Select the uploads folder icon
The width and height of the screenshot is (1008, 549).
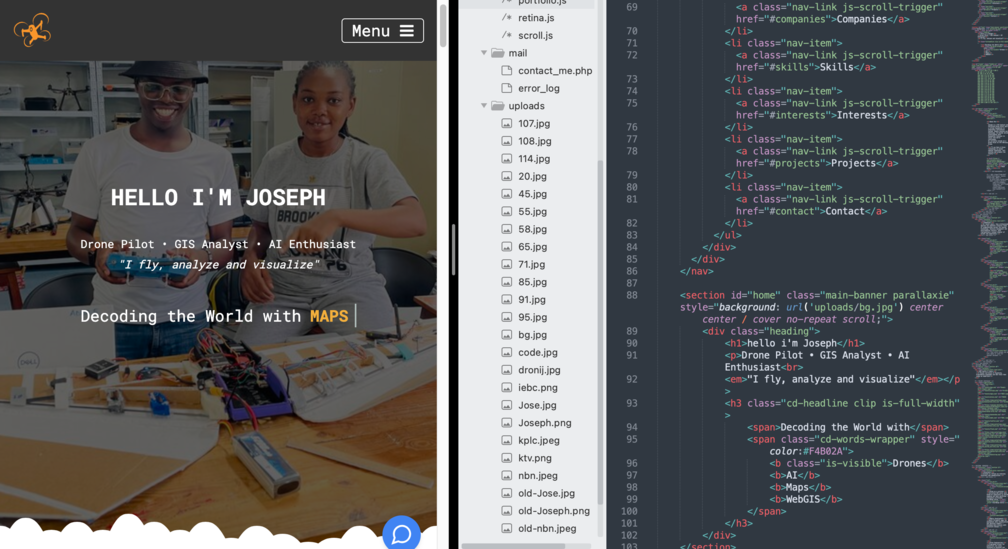(498, 106)
